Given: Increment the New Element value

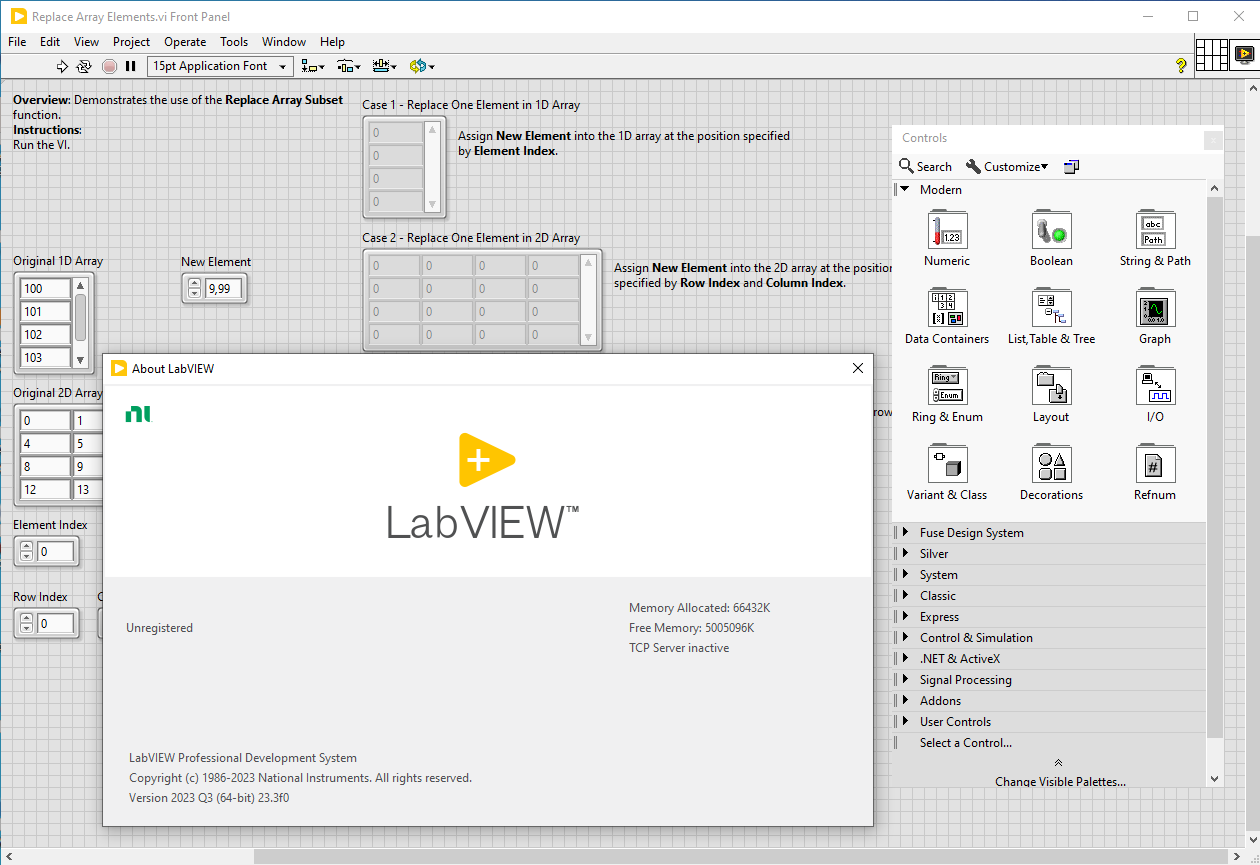Looking at the screenshot, I should [x=194, y=284].
